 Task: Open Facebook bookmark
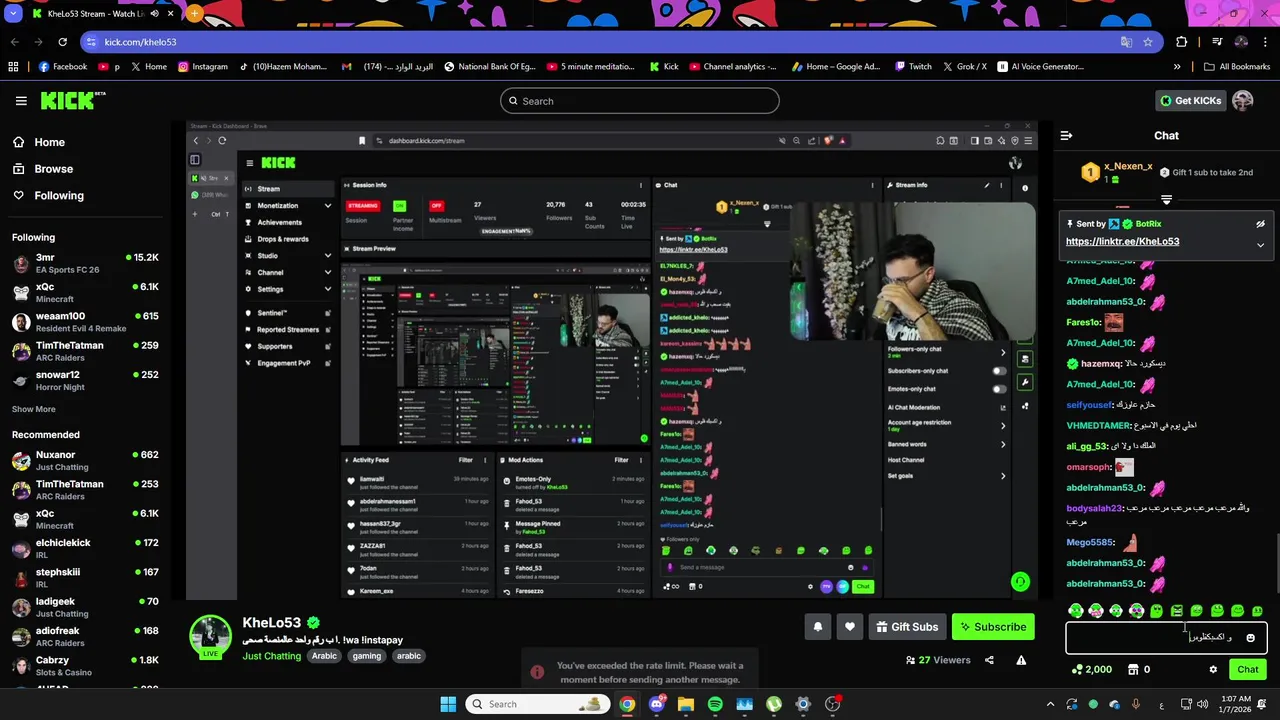click(62, 67)
